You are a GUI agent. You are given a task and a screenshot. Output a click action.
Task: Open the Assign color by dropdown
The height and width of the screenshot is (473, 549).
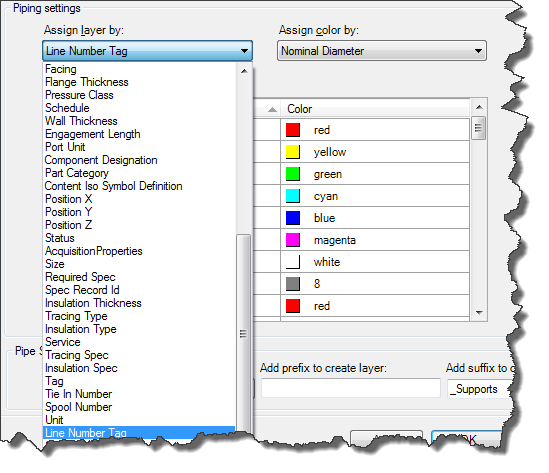(x=382, y=51)
